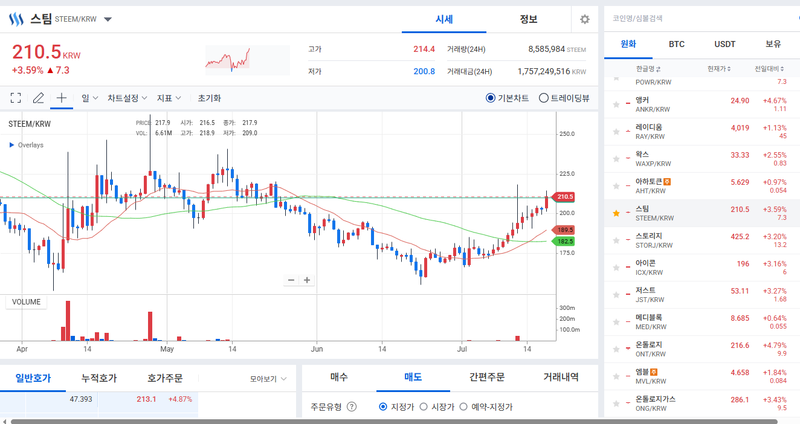The width and height of the screenshot is (800, 424).
Task: Zoom out chart with minus button
Action: pyautogui.click(x=291, y=280)
